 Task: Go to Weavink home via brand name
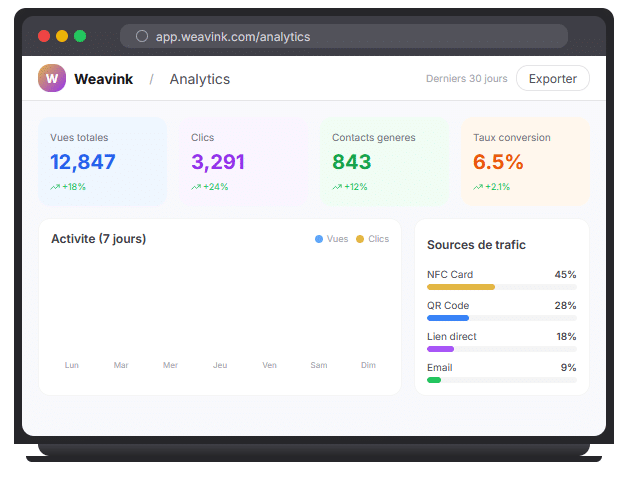click(x=103, y=79)
